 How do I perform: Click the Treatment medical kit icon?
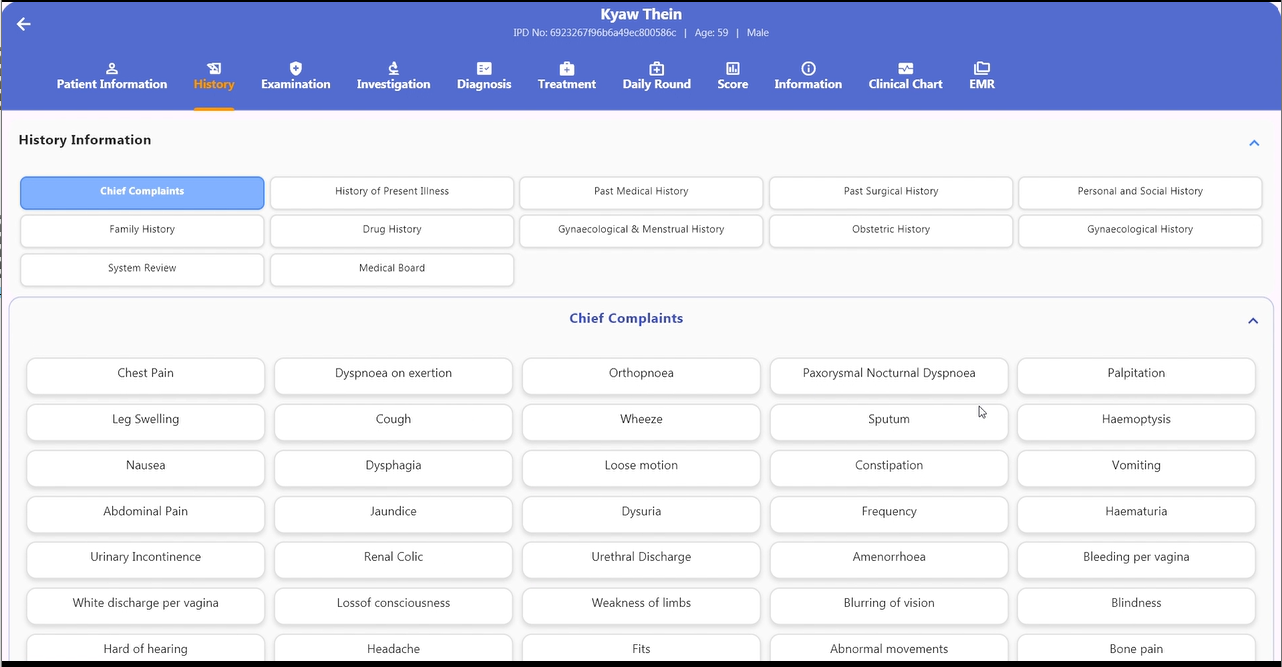point(567,68)
